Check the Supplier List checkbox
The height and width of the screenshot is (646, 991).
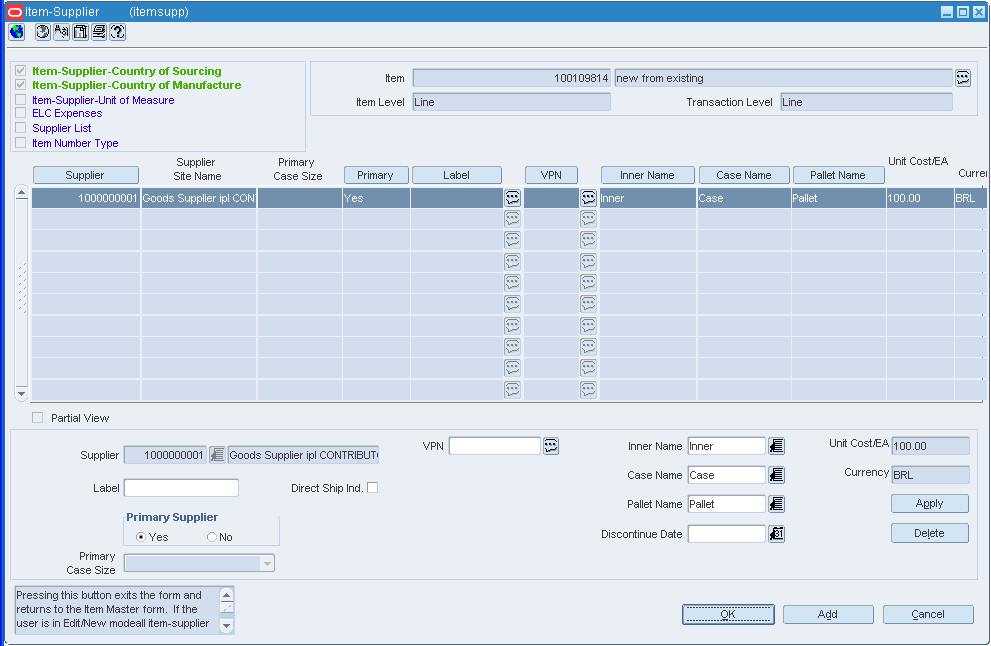click(x=20, y=128)
